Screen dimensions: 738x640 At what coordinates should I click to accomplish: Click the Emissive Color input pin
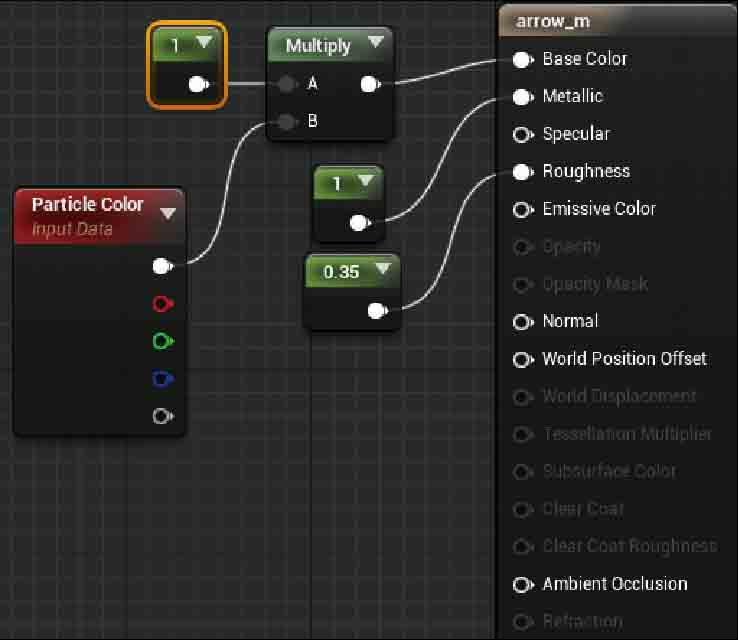(x=521, y=209)
